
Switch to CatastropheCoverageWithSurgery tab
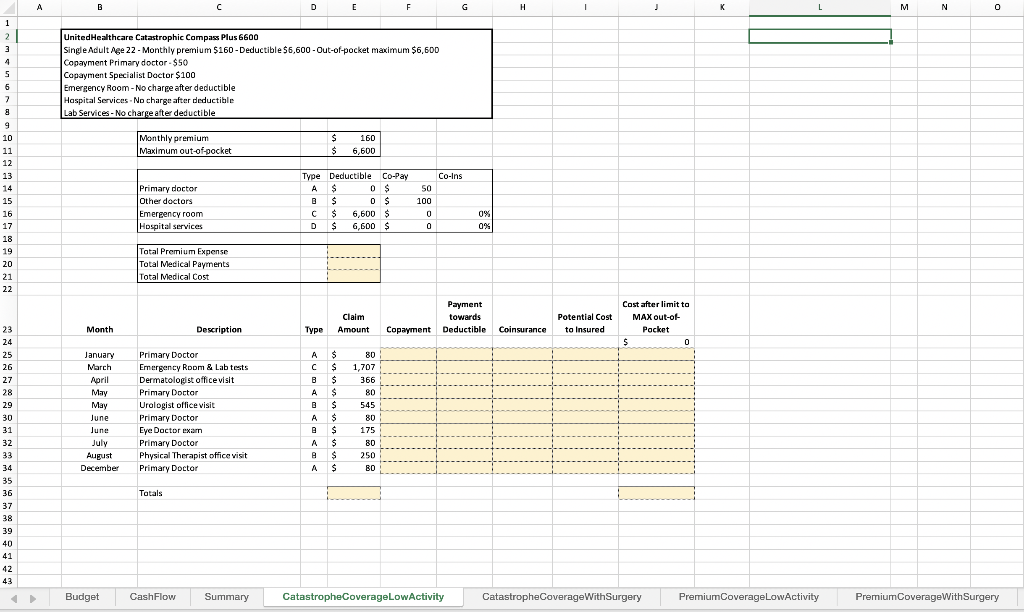coord(562,597)
